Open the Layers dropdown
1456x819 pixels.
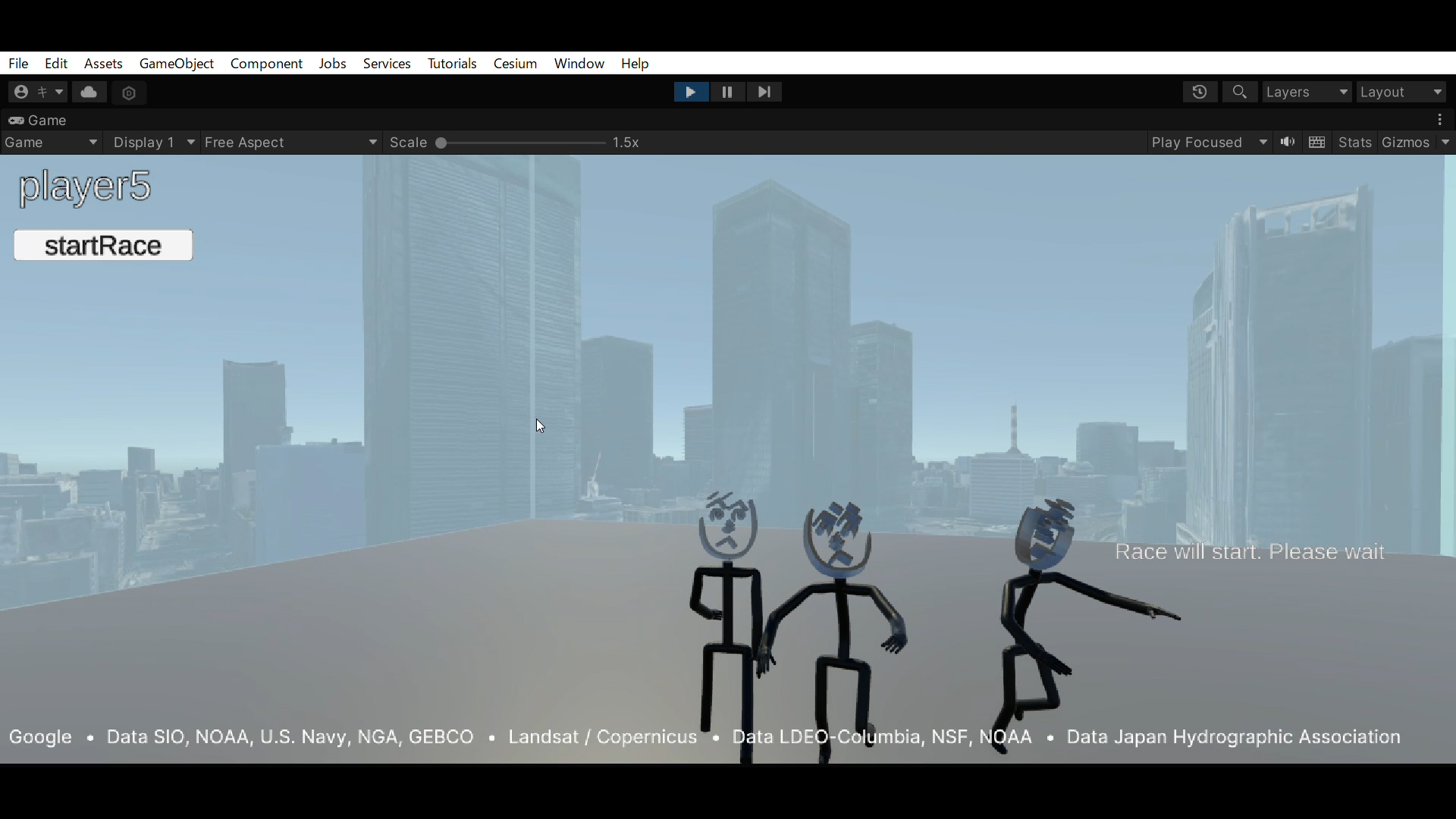(1307, 93)
